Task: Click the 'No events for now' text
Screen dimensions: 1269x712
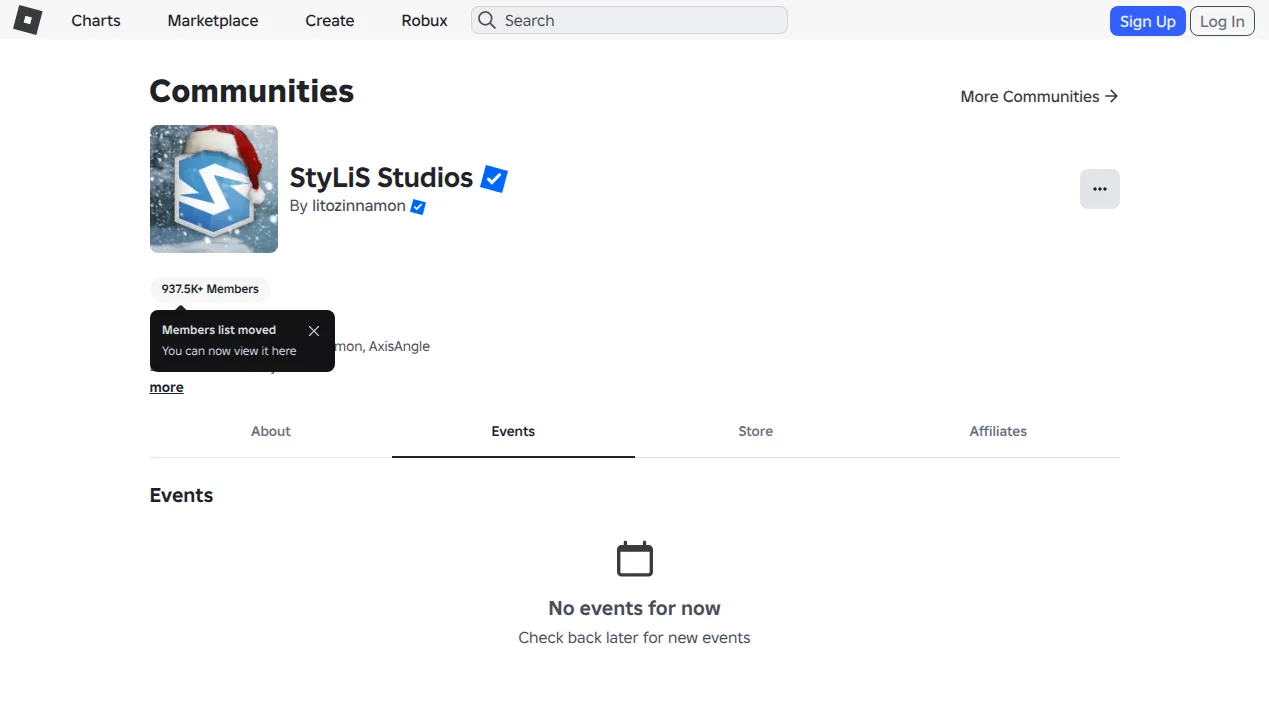Action: [634, 608]
